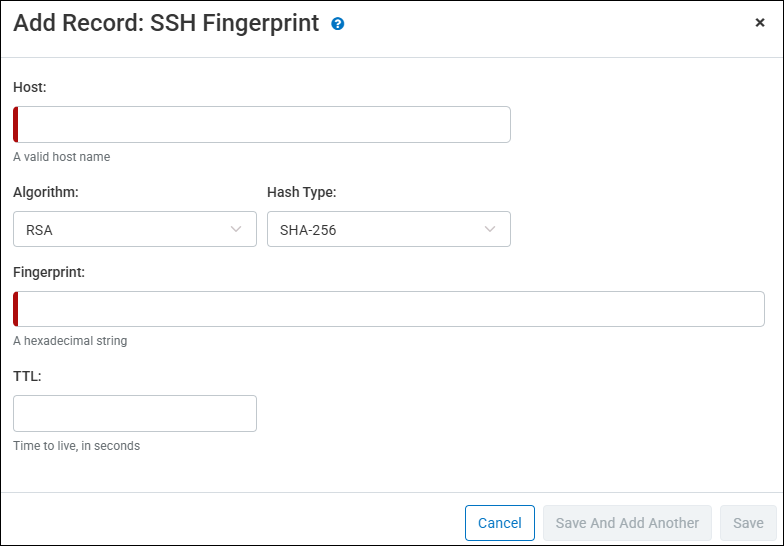Viewport: 784px width, 546px height.
Task: Focus the Fingerprint text field
Action: [x=390, y=309]
